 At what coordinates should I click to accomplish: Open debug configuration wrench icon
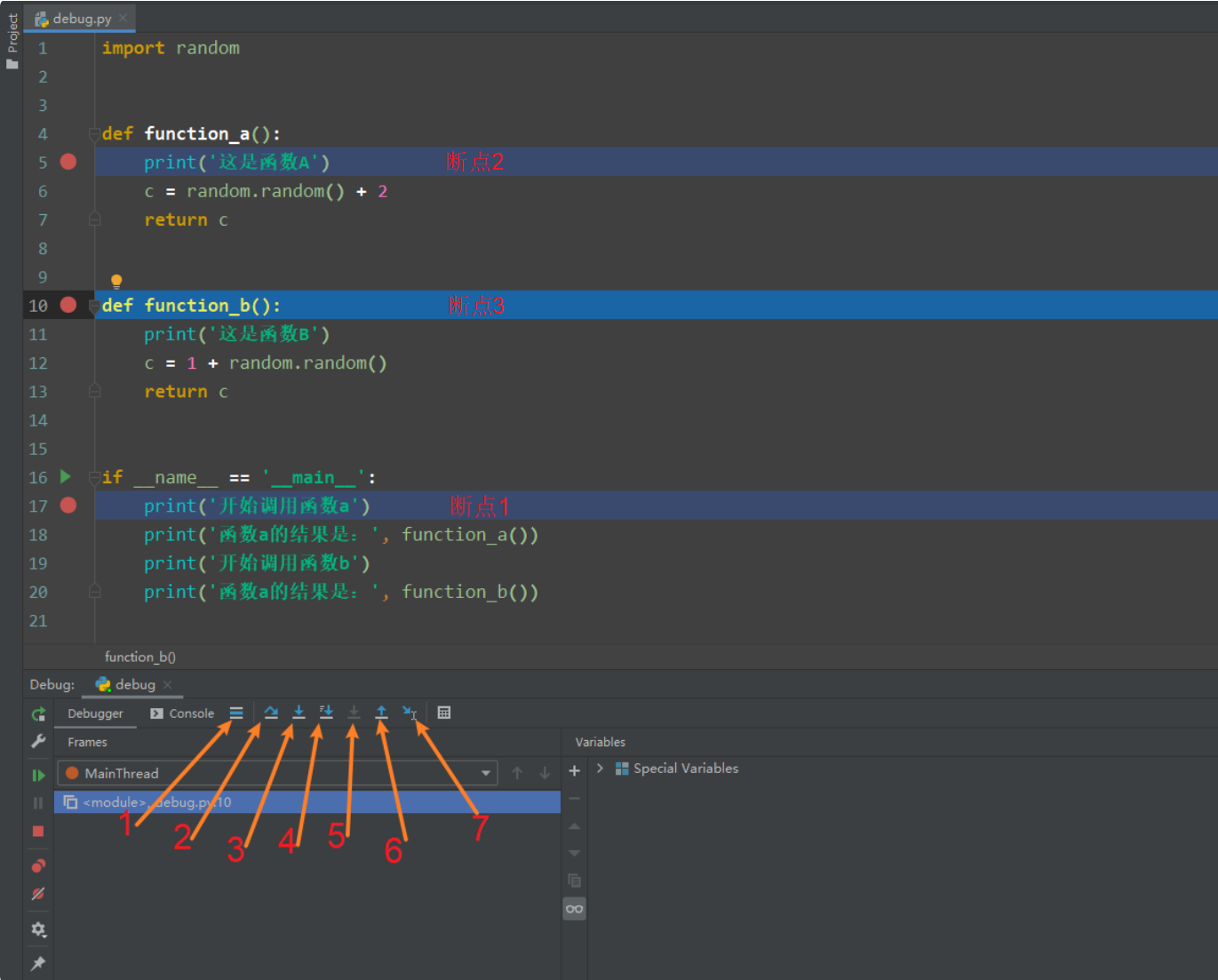(38, 741)
